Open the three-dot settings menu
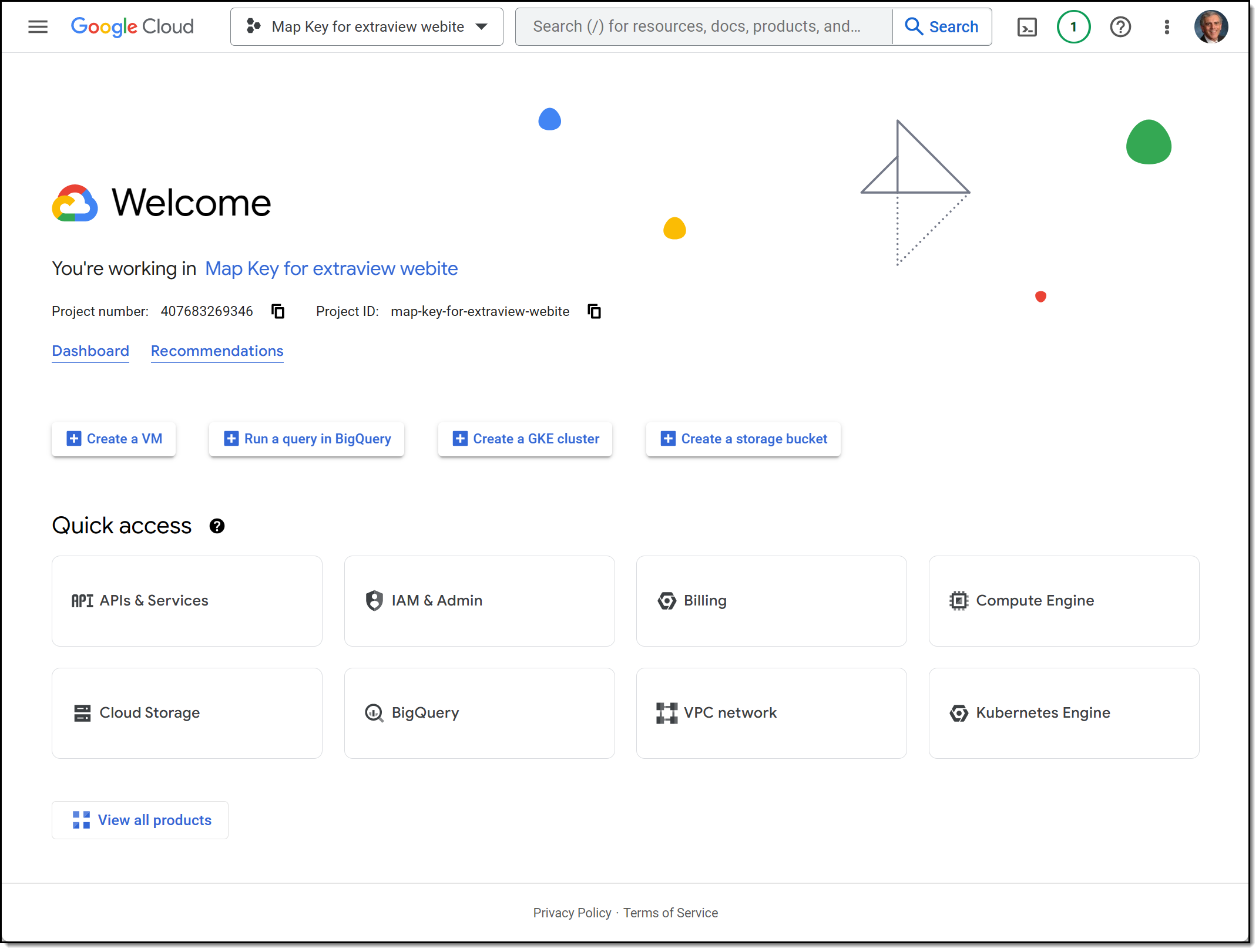This screenshot has width=1259, height=952. coord(1167,27)
